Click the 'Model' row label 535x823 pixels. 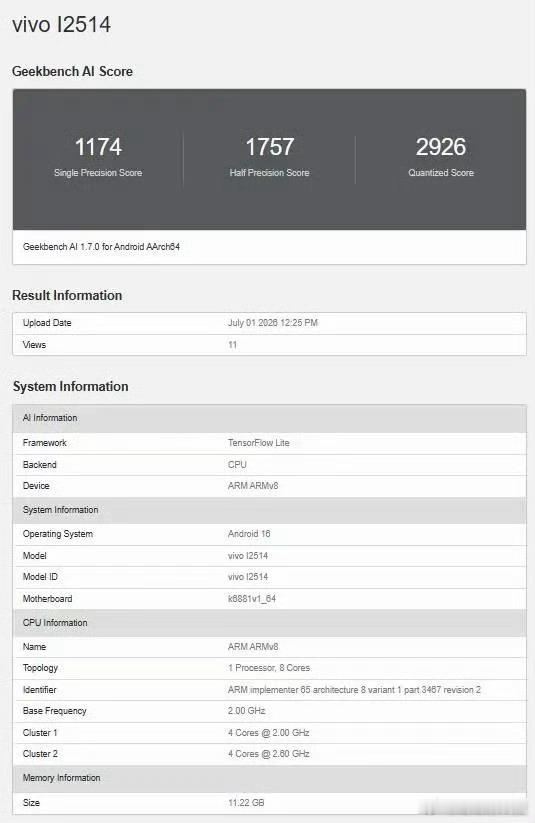[35, 556]
